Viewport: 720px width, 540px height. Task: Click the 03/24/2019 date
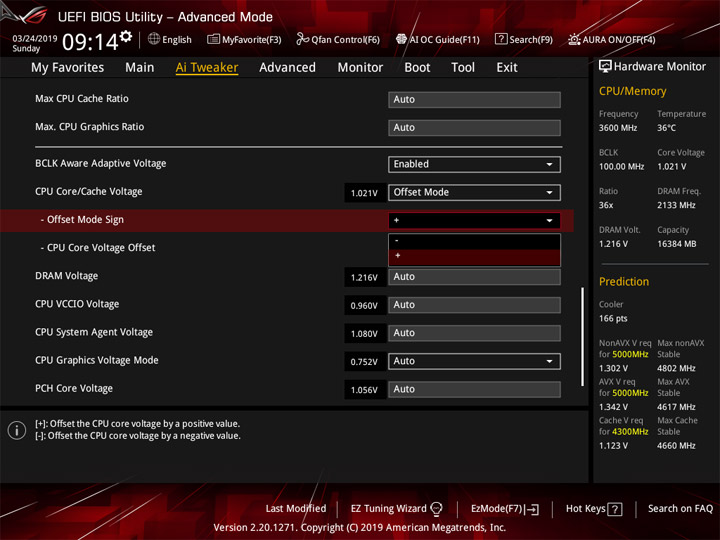34,39
